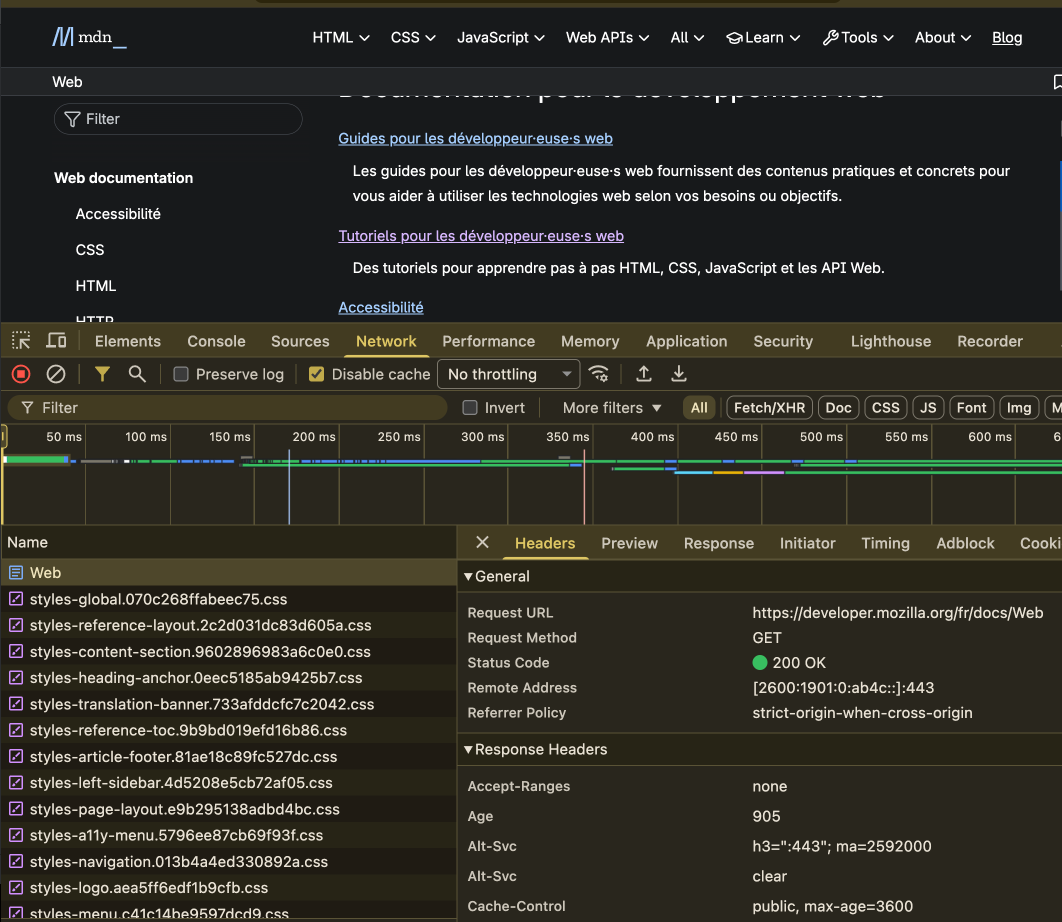This screenshot has width=1062, height=922.
Task: Show network conditions panel
Action: coord(599,373)
